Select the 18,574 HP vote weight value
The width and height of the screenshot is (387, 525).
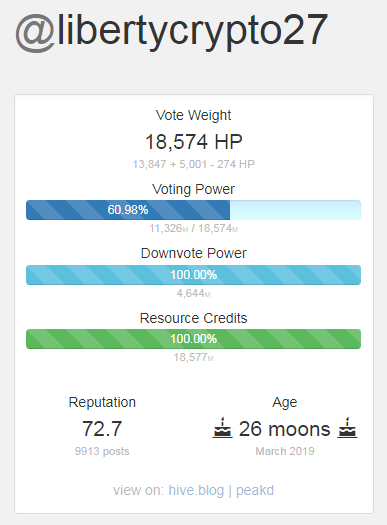194,142
